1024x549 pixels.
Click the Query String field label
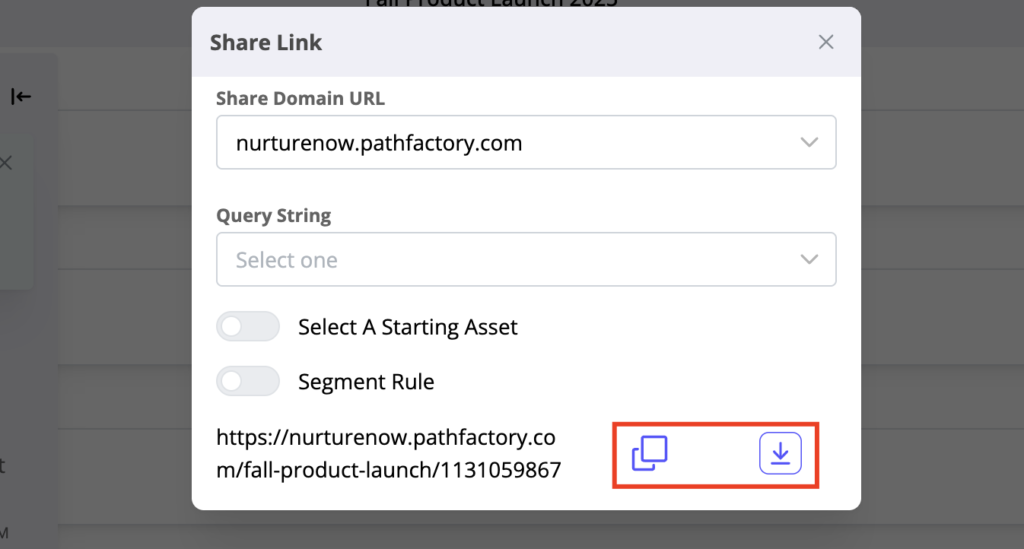(273, 215)
